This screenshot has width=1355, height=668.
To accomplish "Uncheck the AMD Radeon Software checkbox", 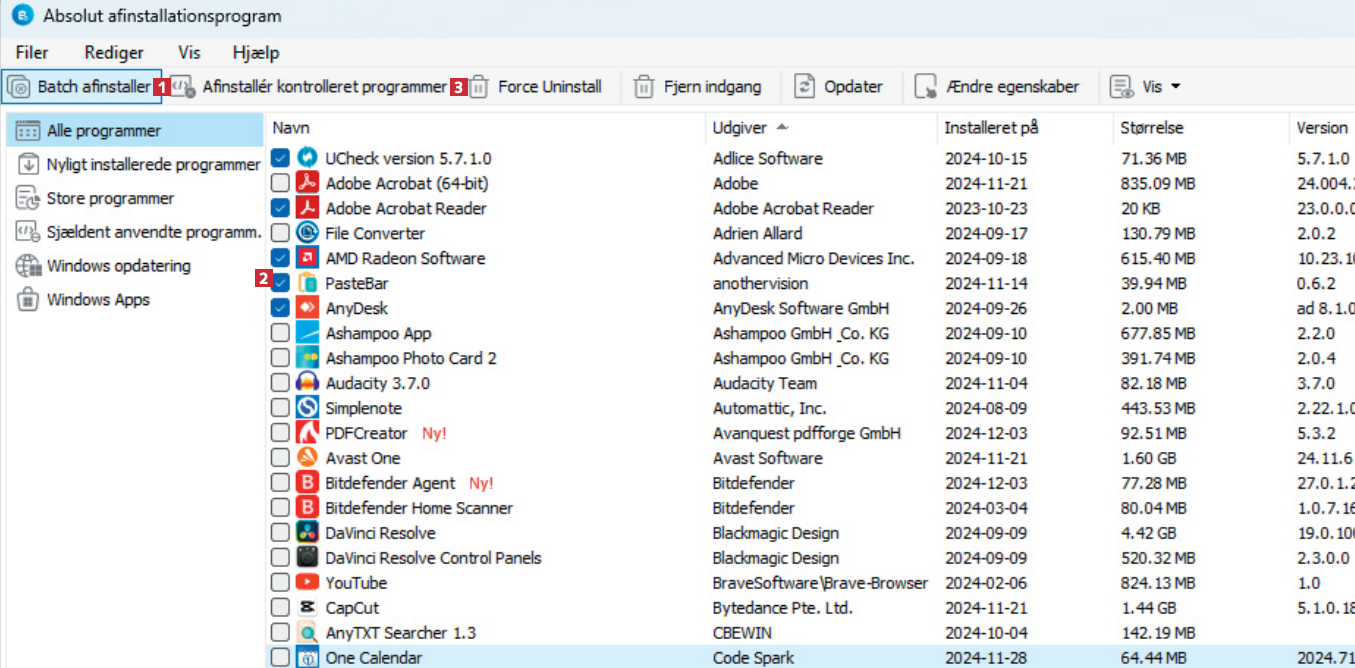I will [x=280, y=258].
